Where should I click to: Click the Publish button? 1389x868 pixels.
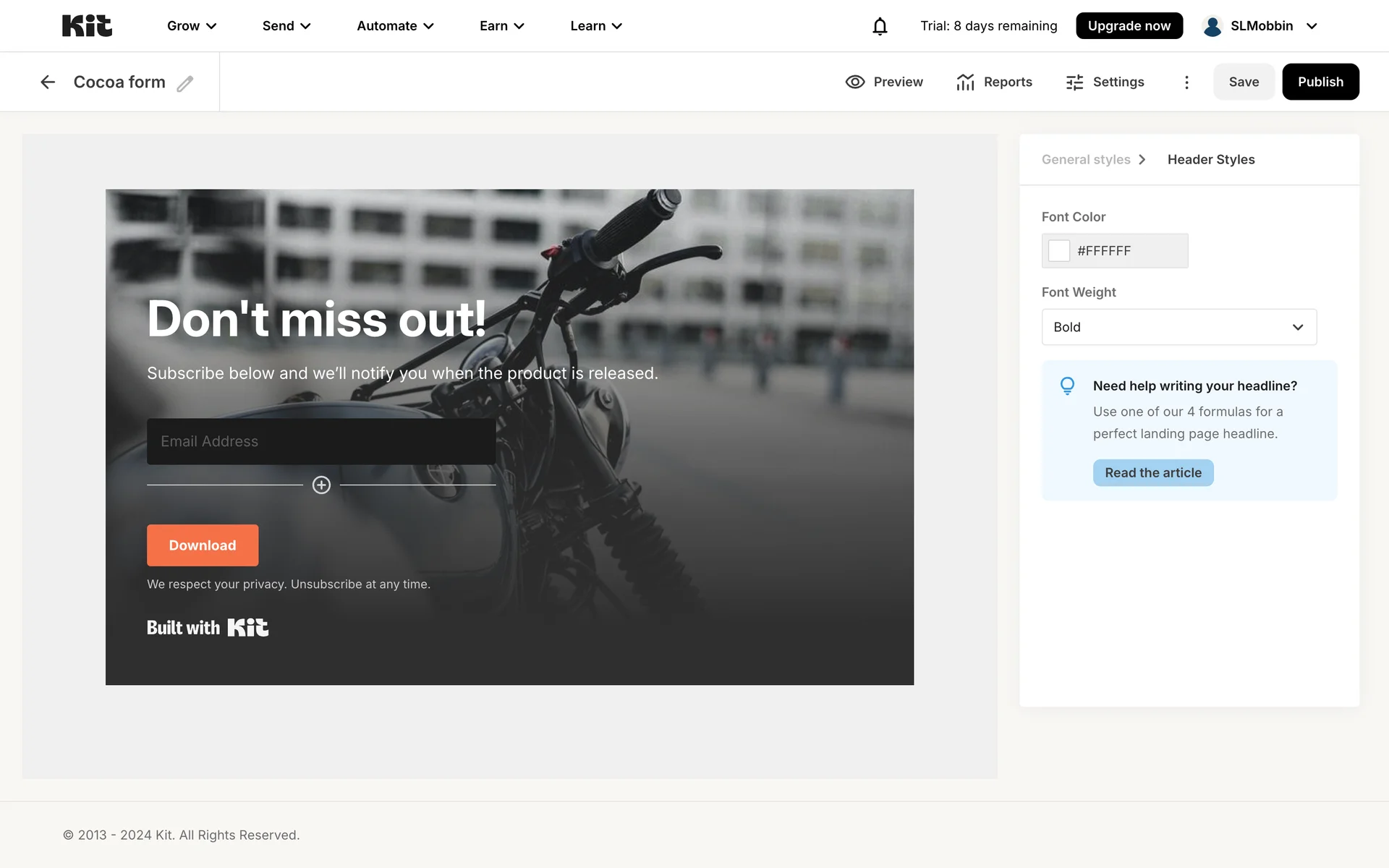coord(1320,82)
